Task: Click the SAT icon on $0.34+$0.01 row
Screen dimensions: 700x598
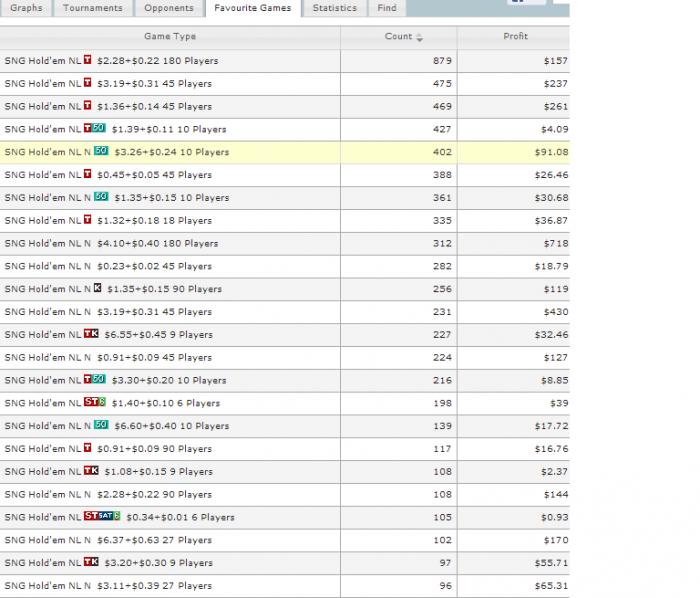Action: pyautogui.click(x=106, y=516)
